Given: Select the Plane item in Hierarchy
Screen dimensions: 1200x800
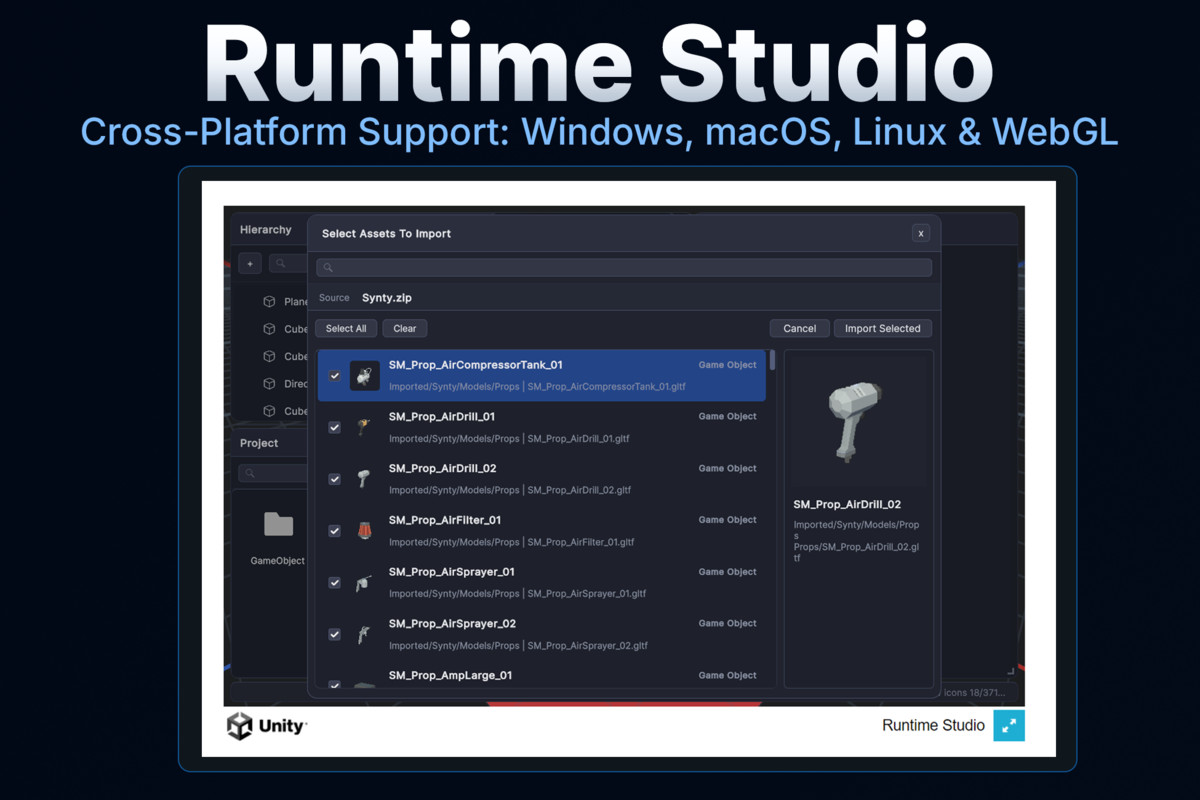Looking at the screenshot, I should 296,301.
